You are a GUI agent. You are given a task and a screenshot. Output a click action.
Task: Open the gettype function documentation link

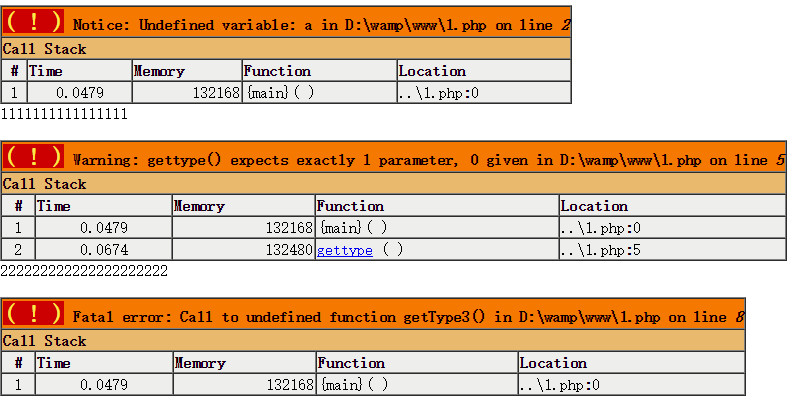click(345, 250)
